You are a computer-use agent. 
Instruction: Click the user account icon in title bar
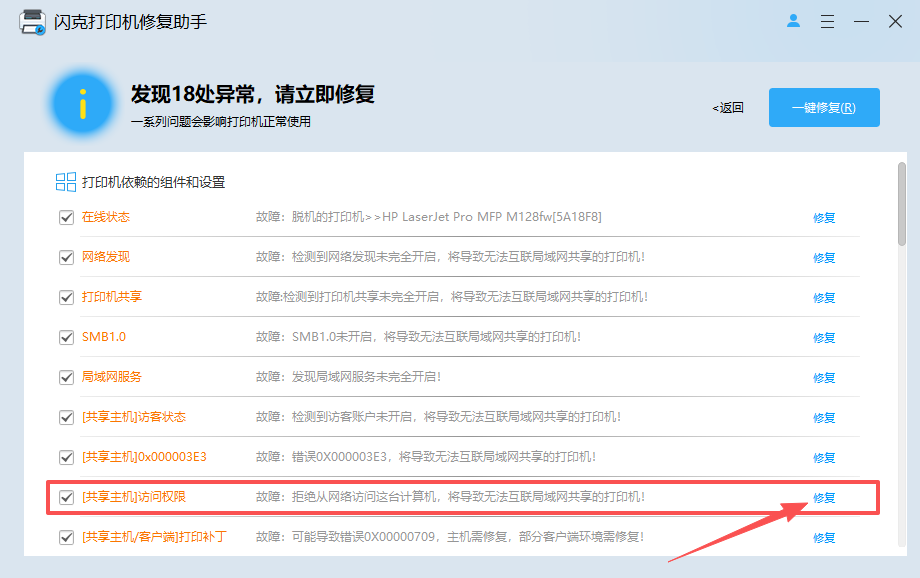(x=793, y=21)
